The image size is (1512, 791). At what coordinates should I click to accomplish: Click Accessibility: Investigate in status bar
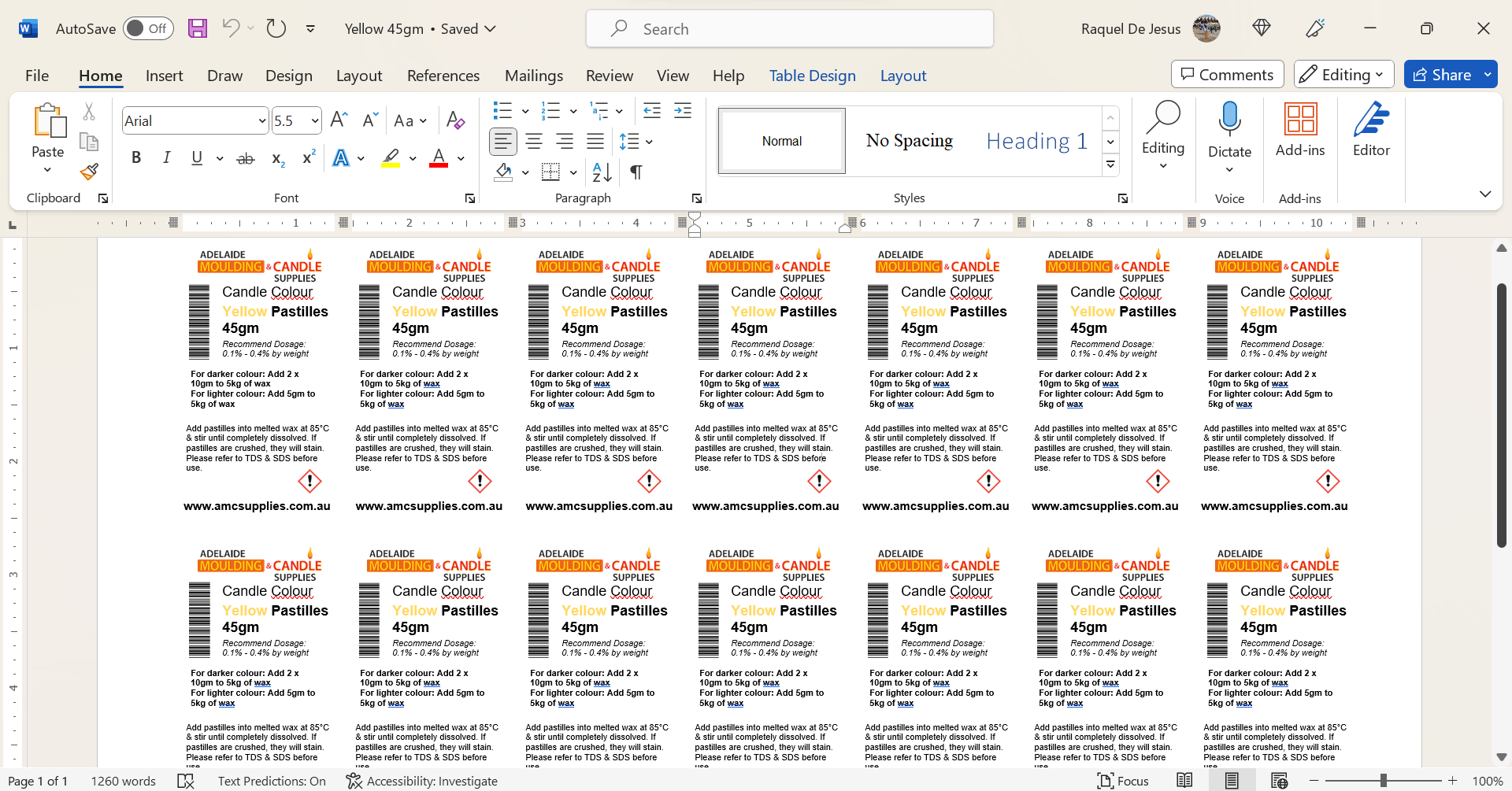pos(422,781)
